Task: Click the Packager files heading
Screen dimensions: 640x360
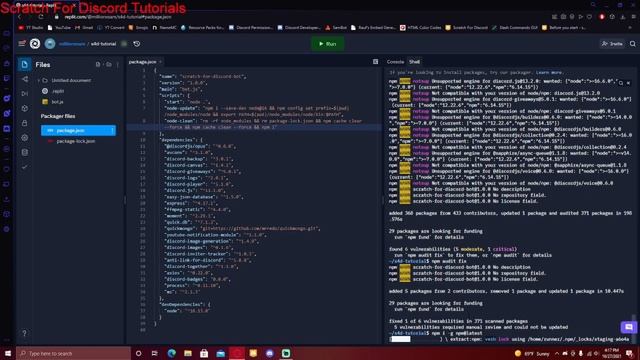Action: (x=58, y=116)
